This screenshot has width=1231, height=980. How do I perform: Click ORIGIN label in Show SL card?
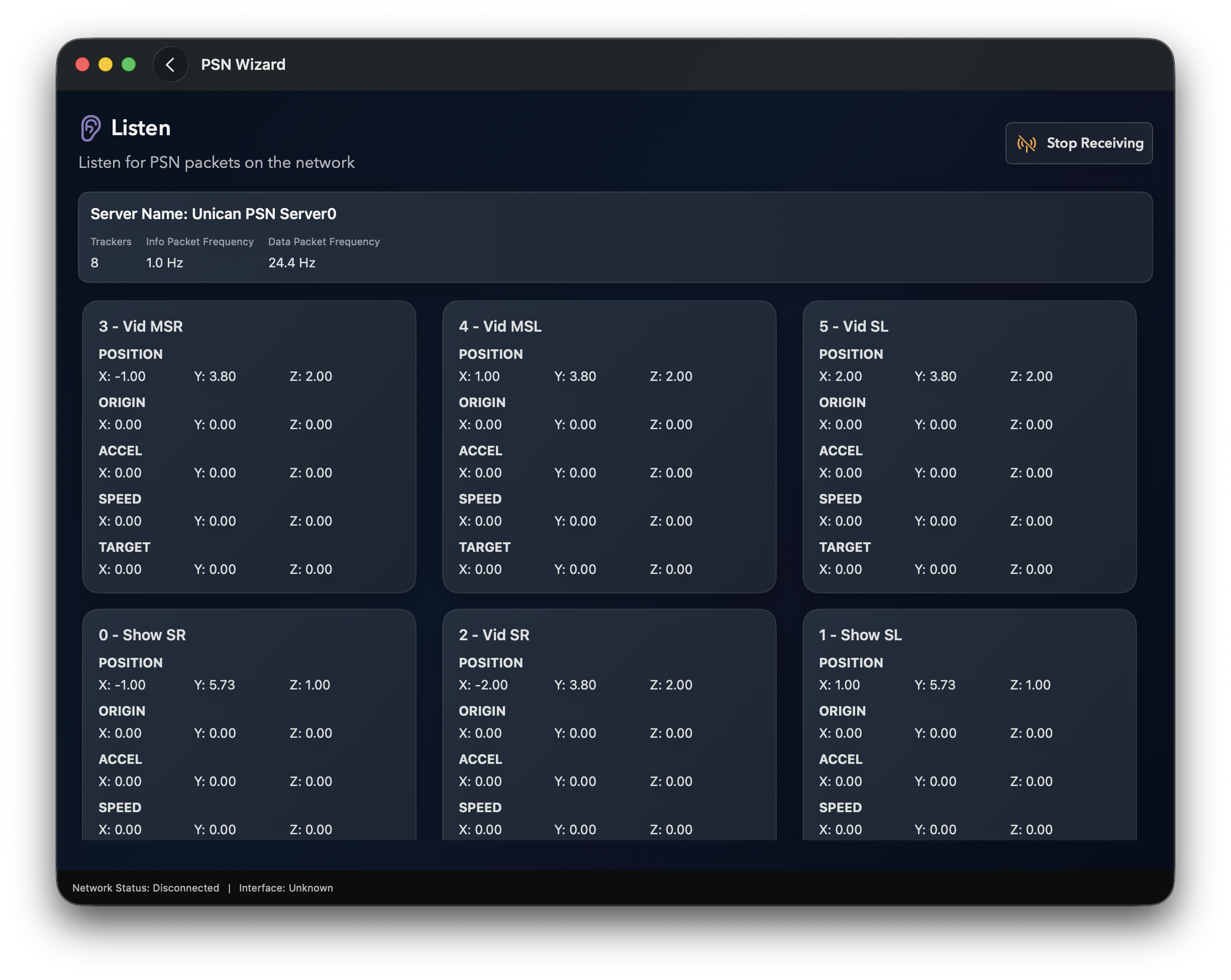842,711
